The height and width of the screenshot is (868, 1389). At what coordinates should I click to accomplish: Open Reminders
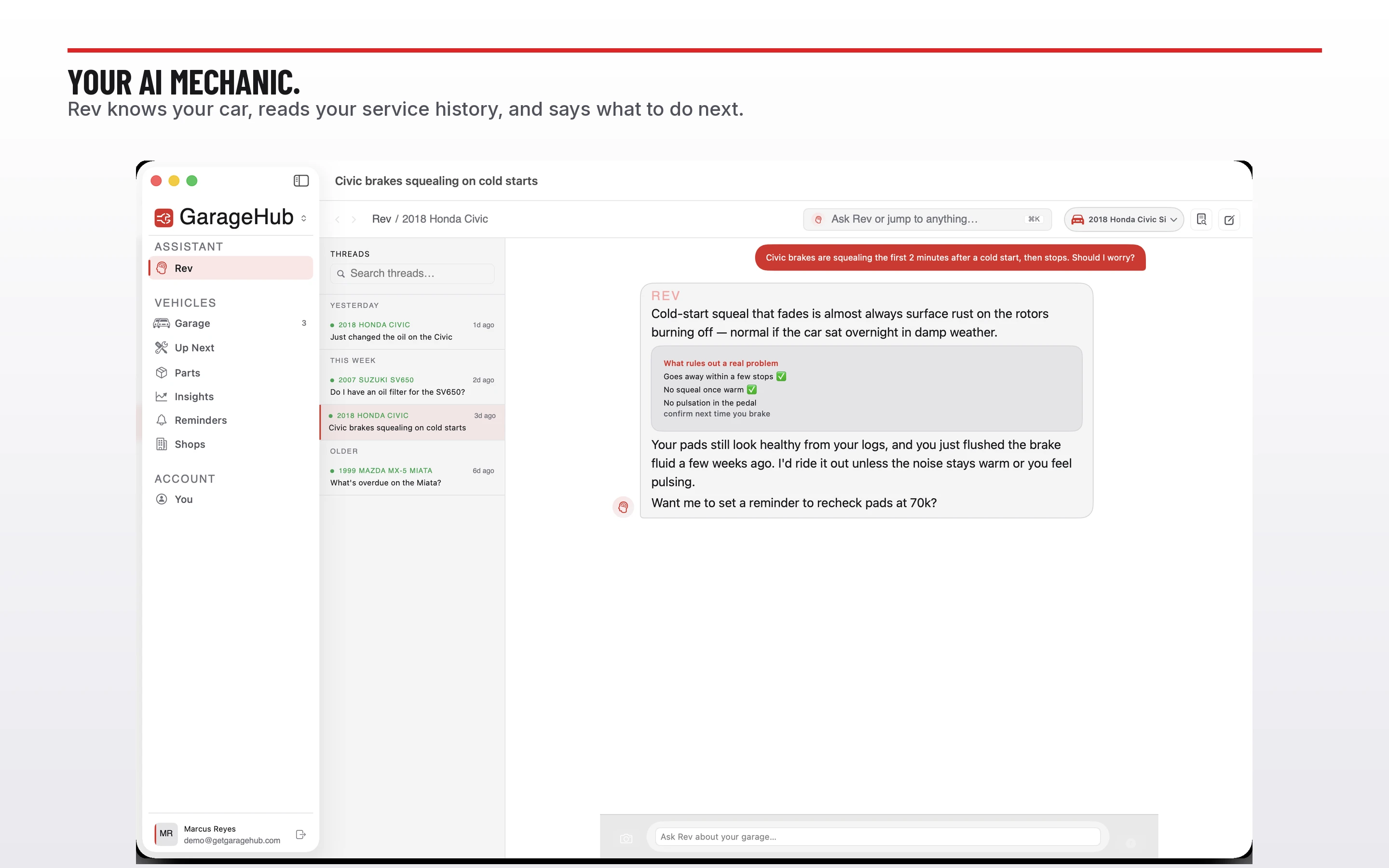(231, 420)
